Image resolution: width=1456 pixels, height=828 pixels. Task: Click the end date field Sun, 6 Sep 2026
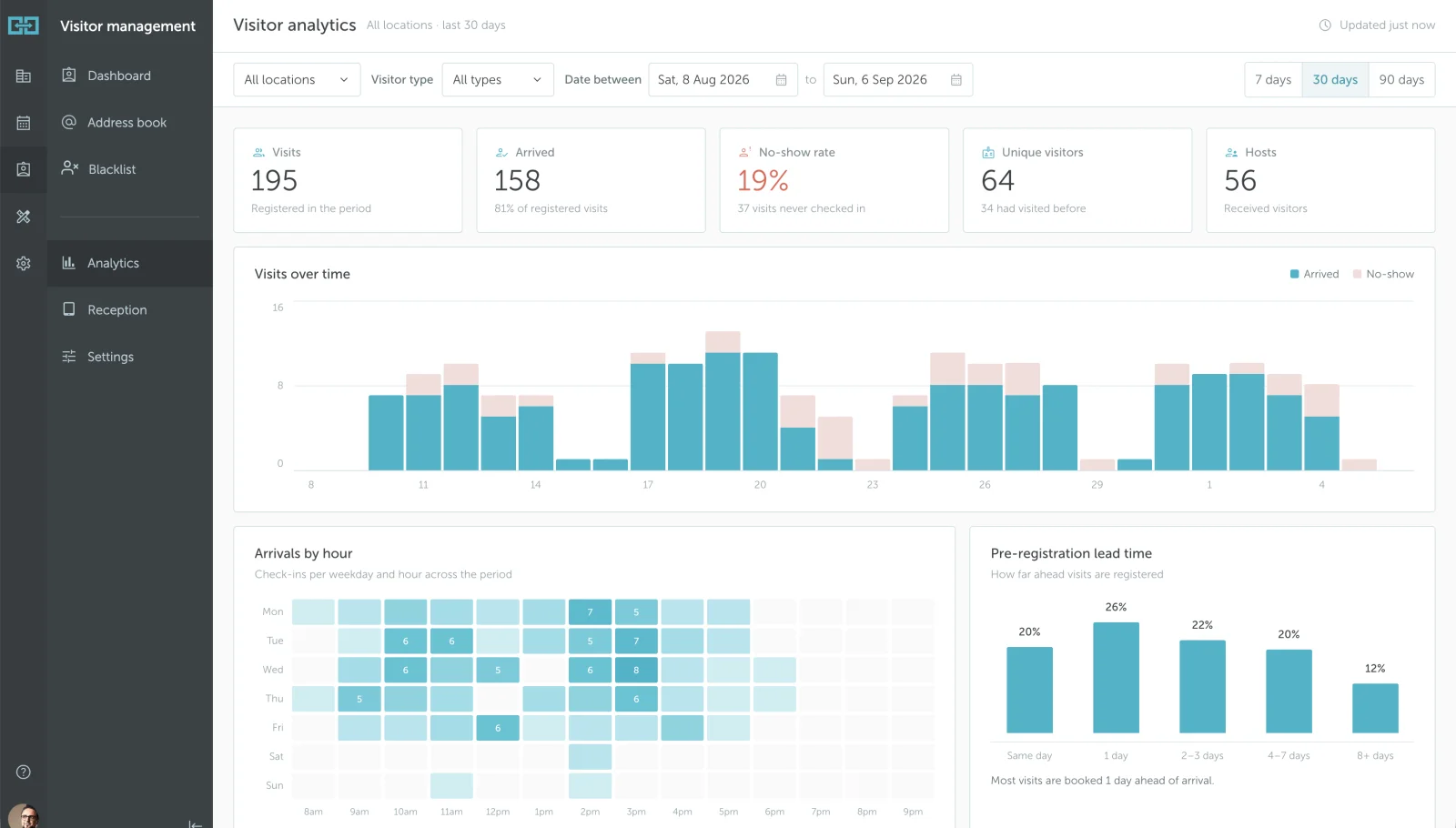coord(897,79)
